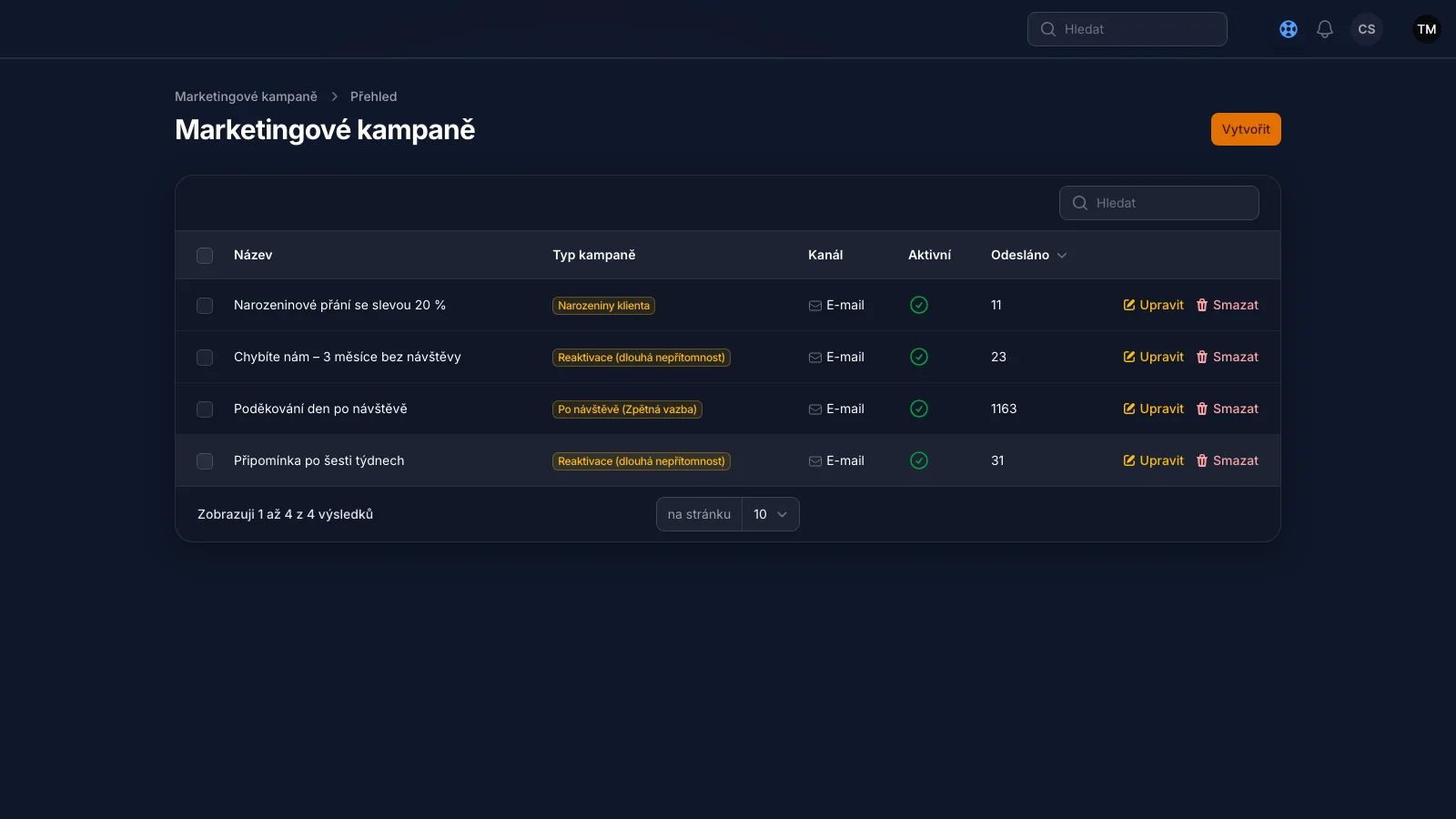1456x819 pixels.
Task: Click the active checkmark icon for Poděkování den po návštěvě
Action: pyautogui.click(x=919, y=409)
